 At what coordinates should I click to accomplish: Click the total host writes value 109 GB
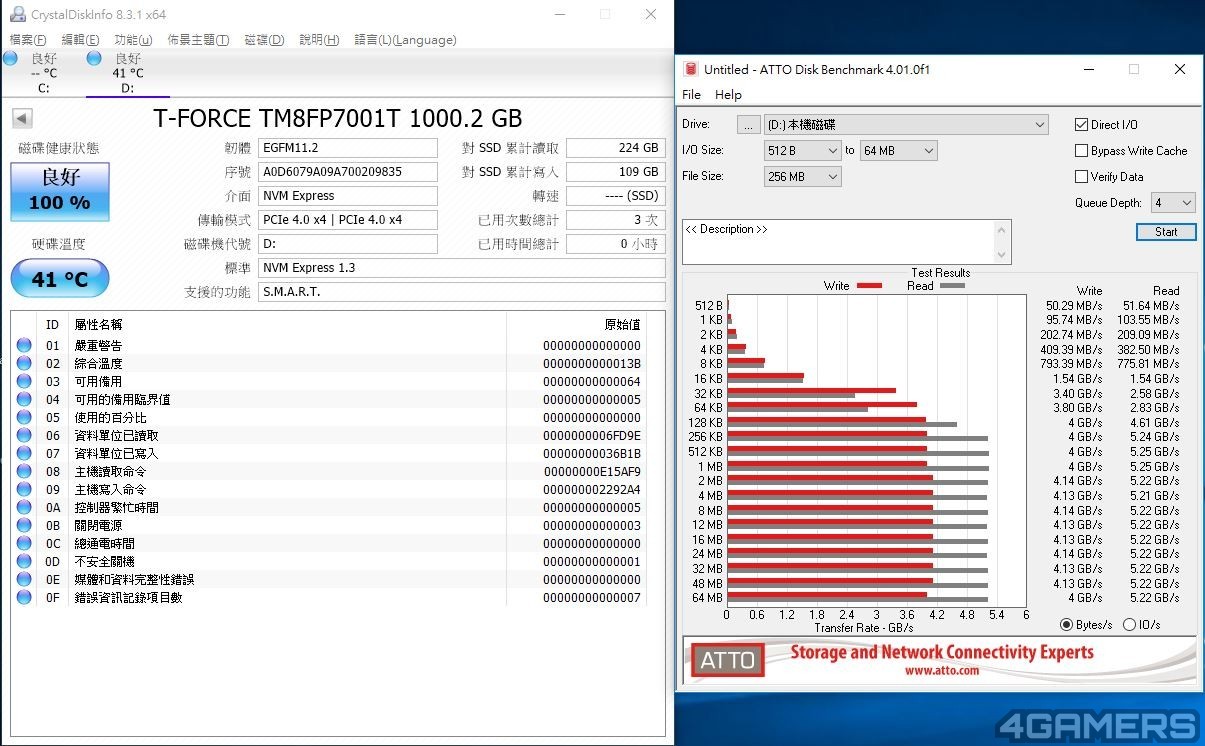click(616, 172)
